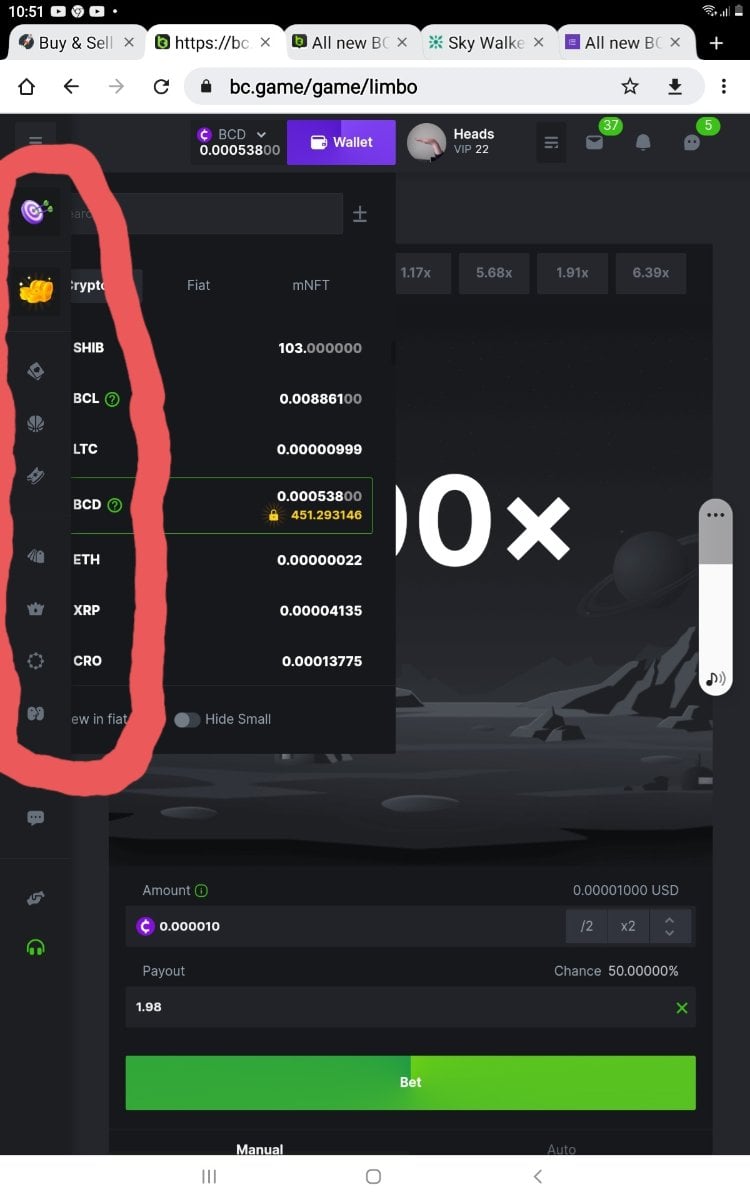Select the SHIB currency row
Viewport: 750px width, 1200px height.
pos(218,348)
